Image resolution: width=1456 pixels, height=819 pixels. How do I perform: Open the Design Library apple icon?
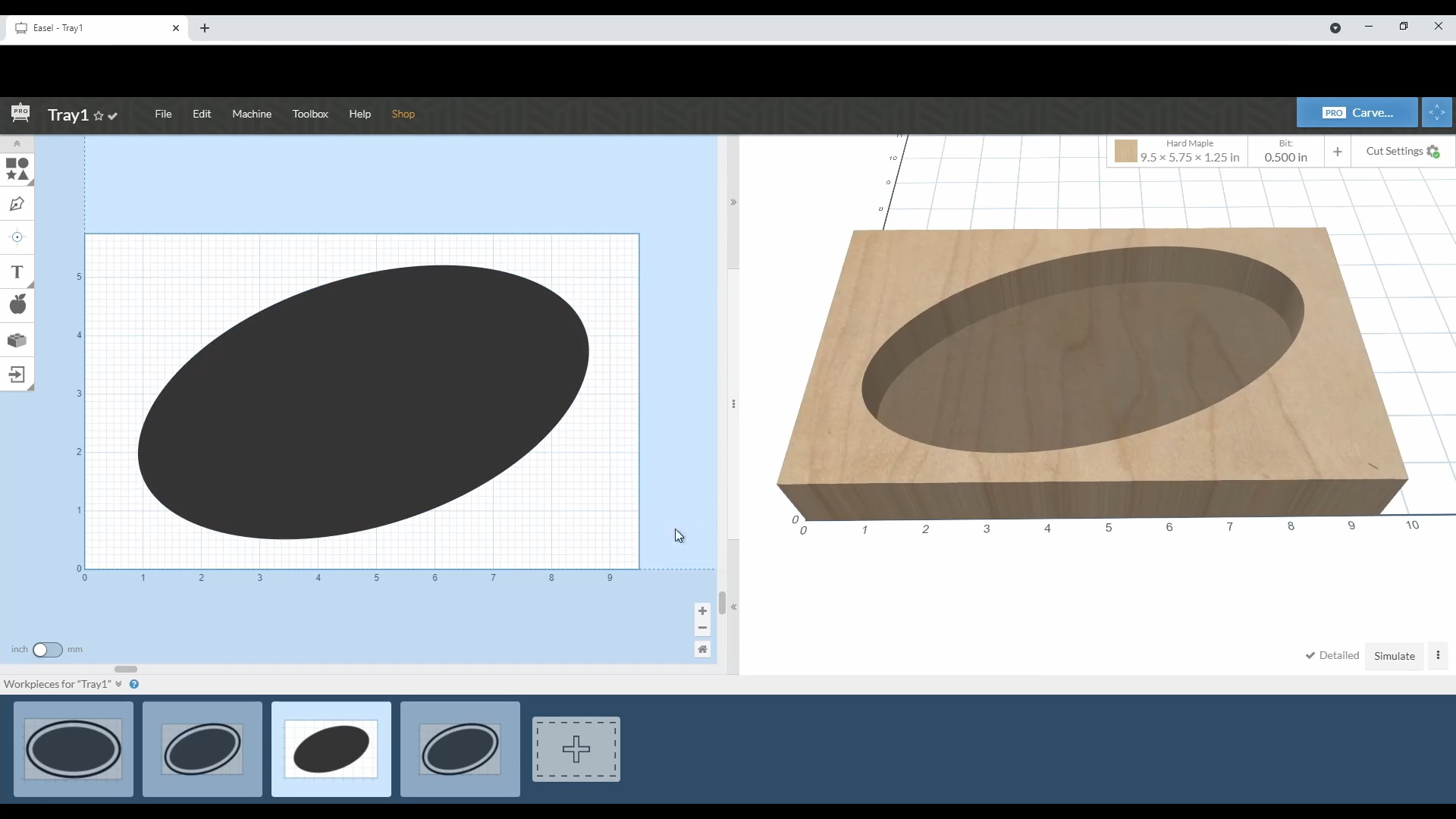[x=17, y=305]
